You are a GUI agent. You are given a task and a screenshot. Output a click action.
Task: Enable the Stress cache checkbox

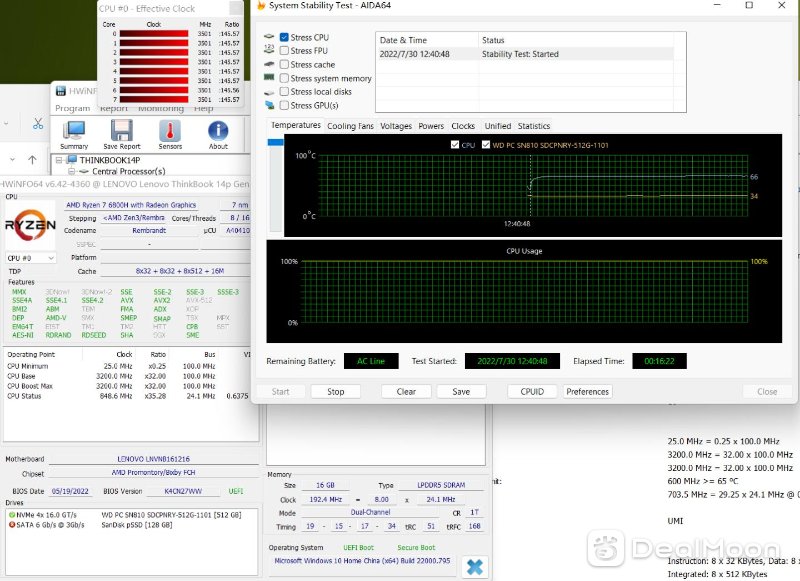pyautogui.click(x=284, y=64)
